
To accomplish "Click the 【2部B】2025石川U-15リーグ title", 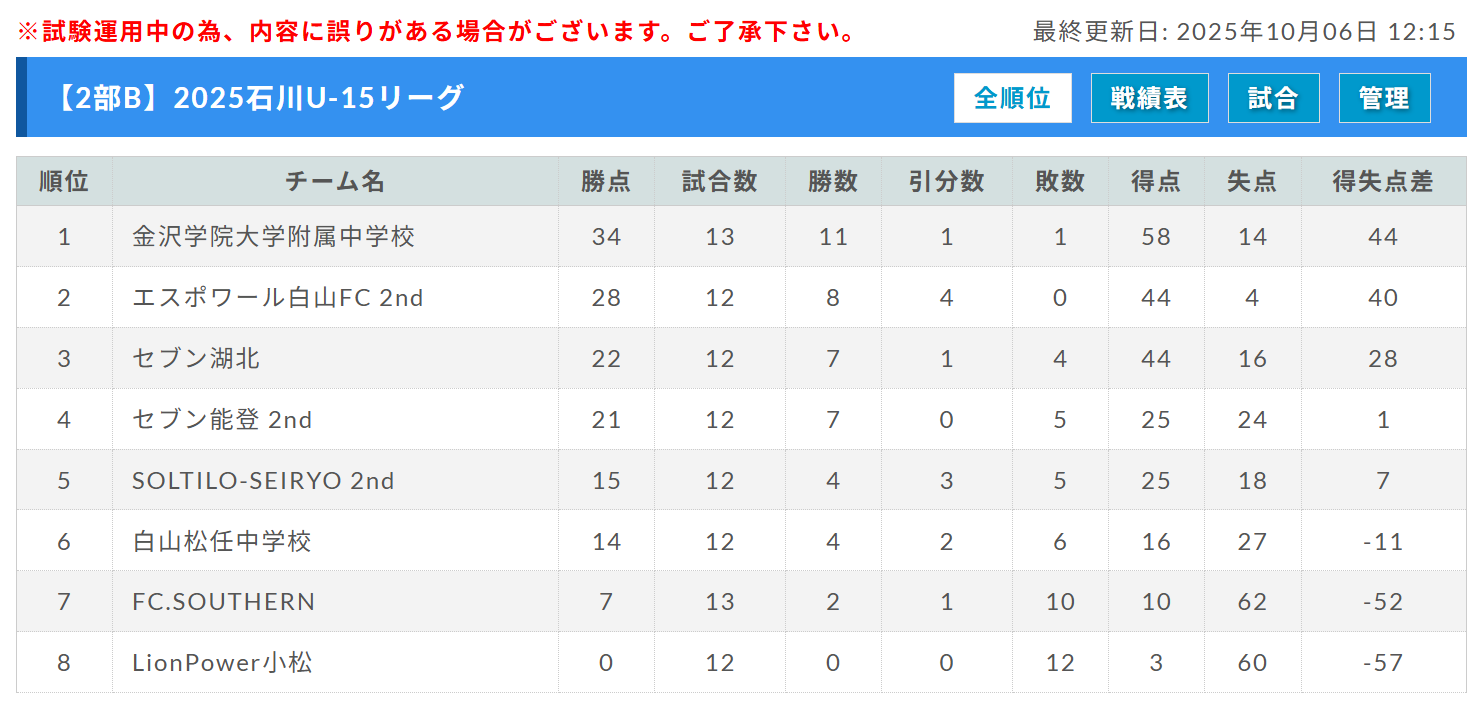I will pyautogui.click(x=259, y=98).
